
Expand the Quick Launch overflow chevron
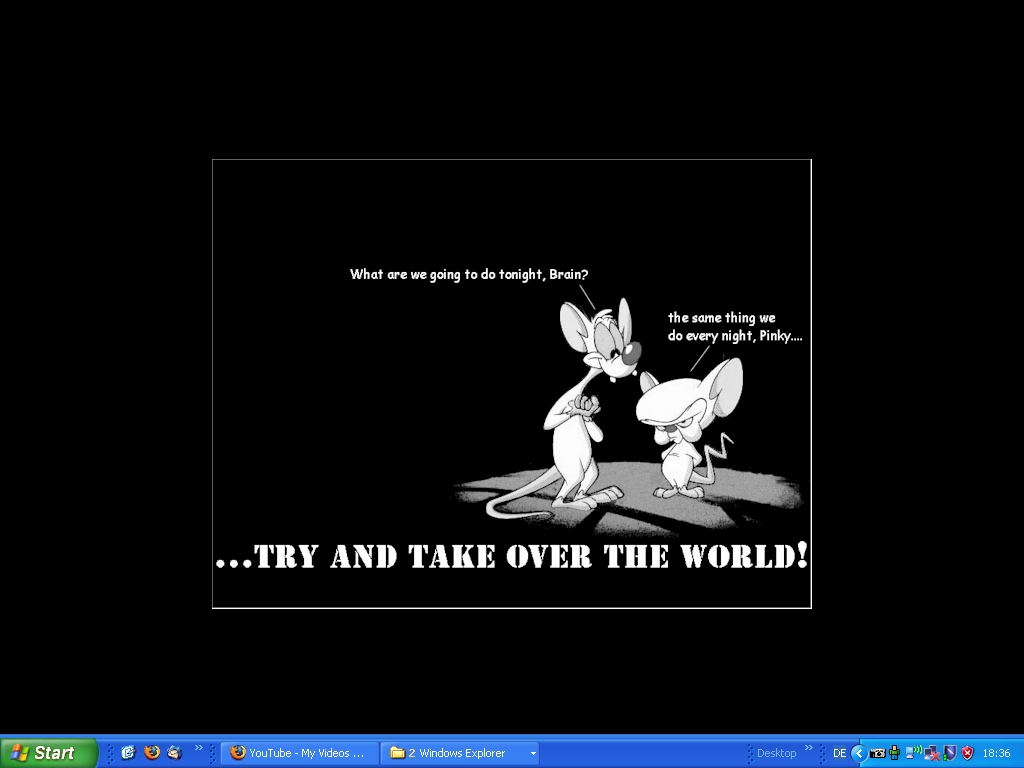(x=199, y=748)
